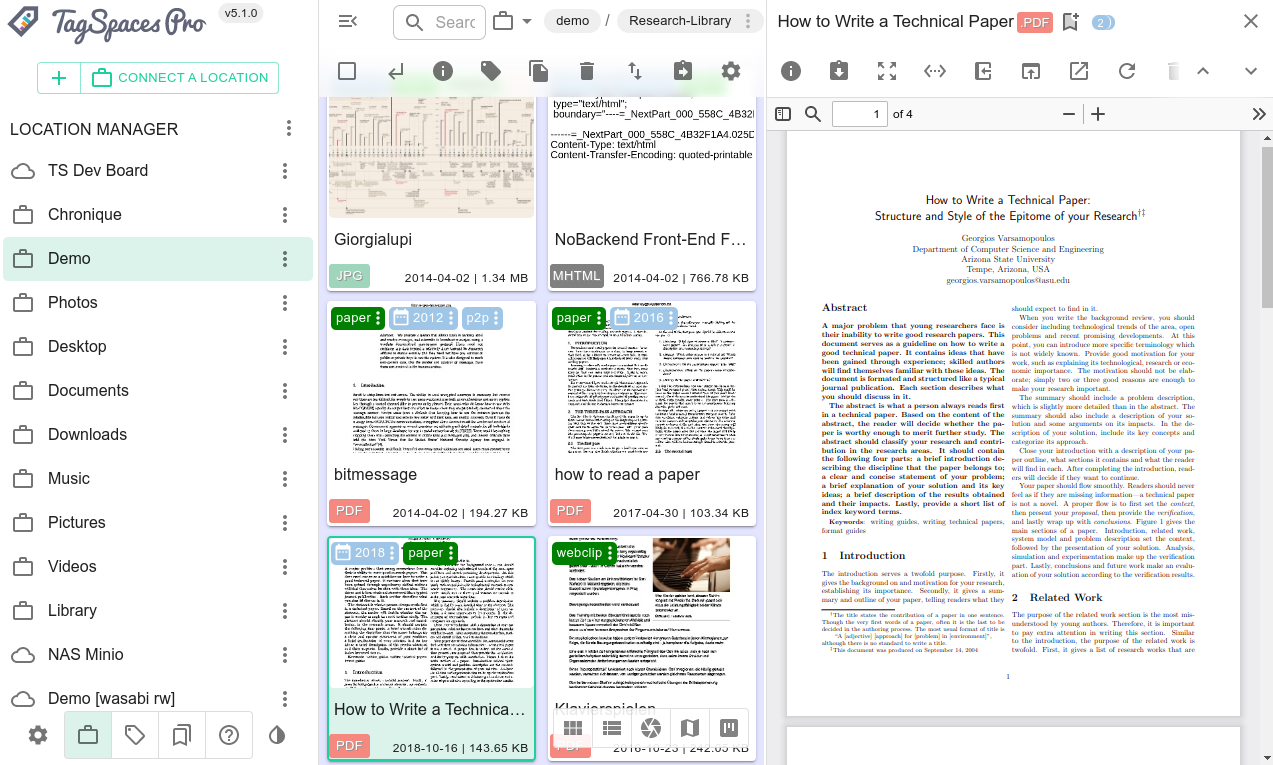Viewport: 1273px width, 765px height.
Task: Click 2016 tag on how to read a paper
Action: (x=642, y=318)
